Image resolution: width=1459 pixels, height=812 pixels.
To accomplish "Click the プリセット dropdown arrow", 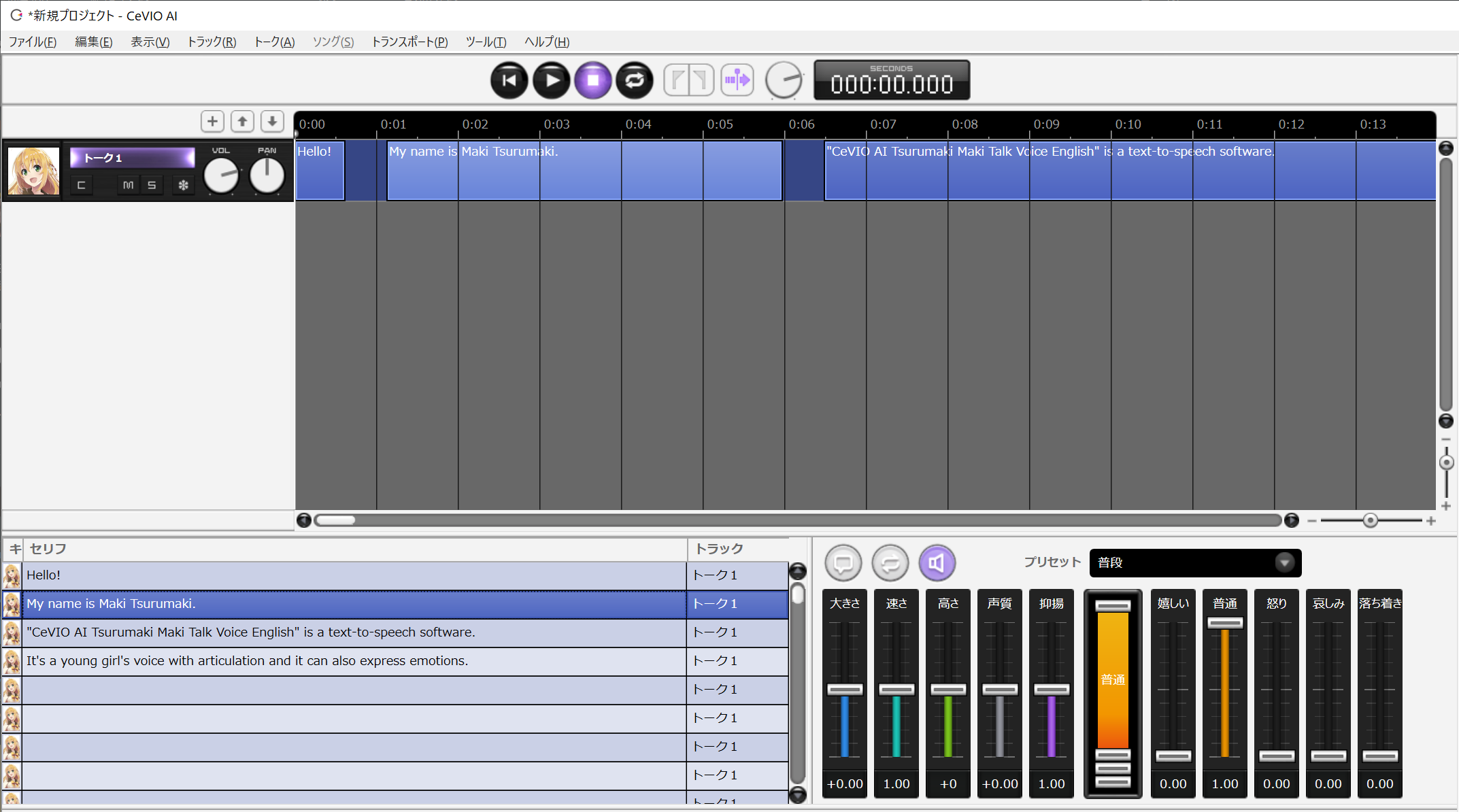I will click(x=1284, y=563).
